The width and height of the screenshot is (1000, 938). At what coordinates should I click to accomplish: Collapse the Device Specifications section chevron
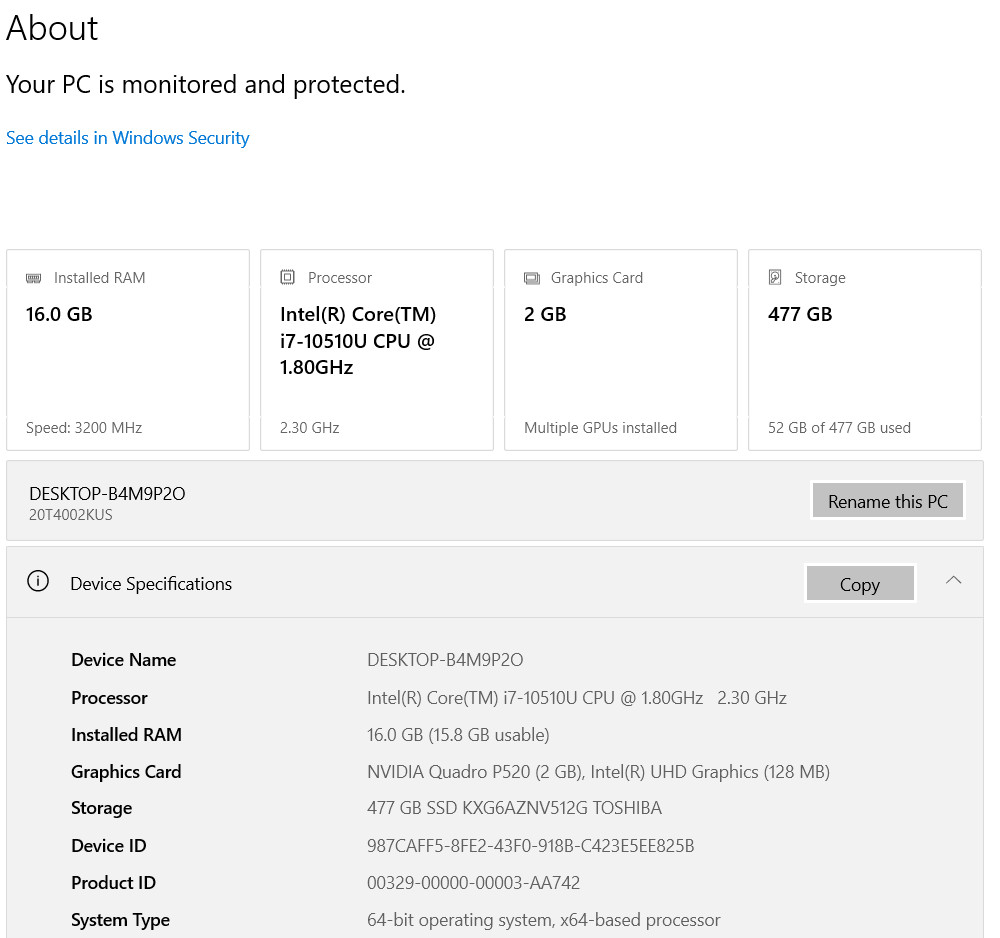[x=953, y=580]
